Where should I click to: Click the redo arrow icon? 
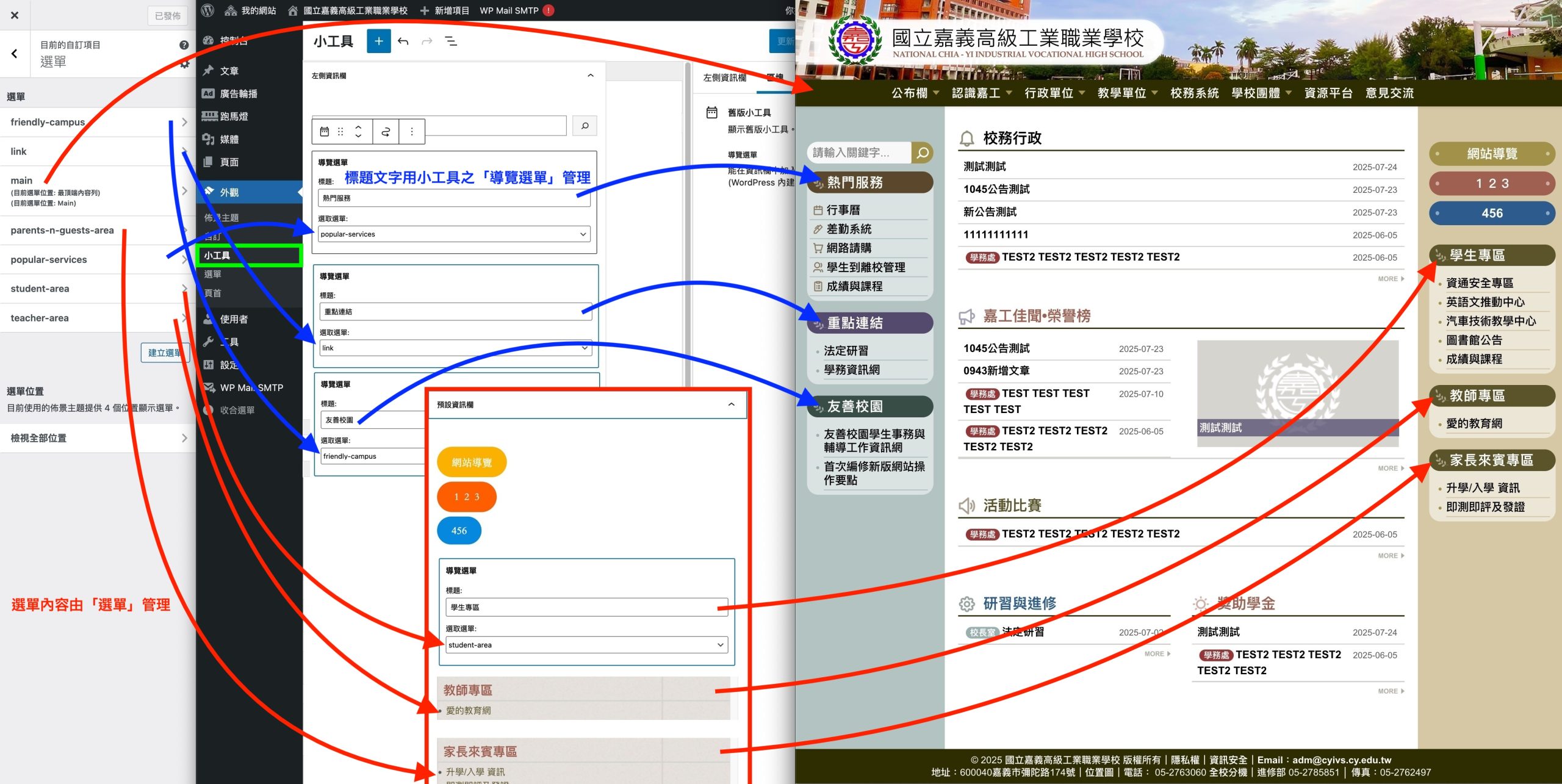(427, 41)
